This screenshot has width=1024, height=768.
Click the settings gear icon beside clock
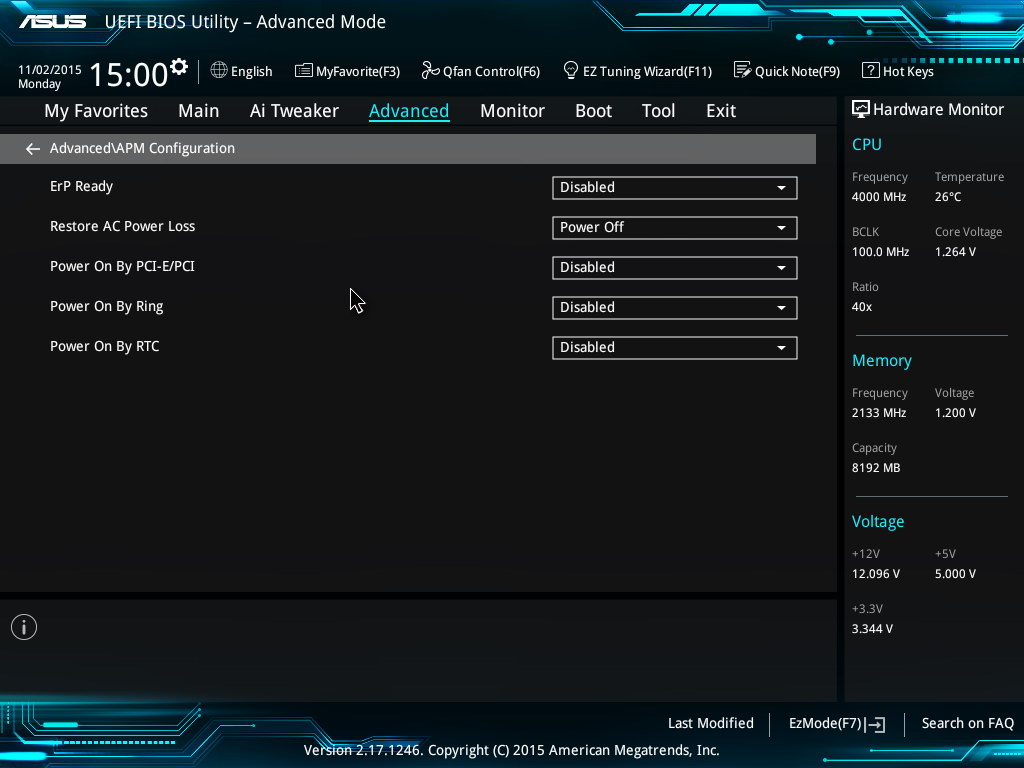point(179,67)
